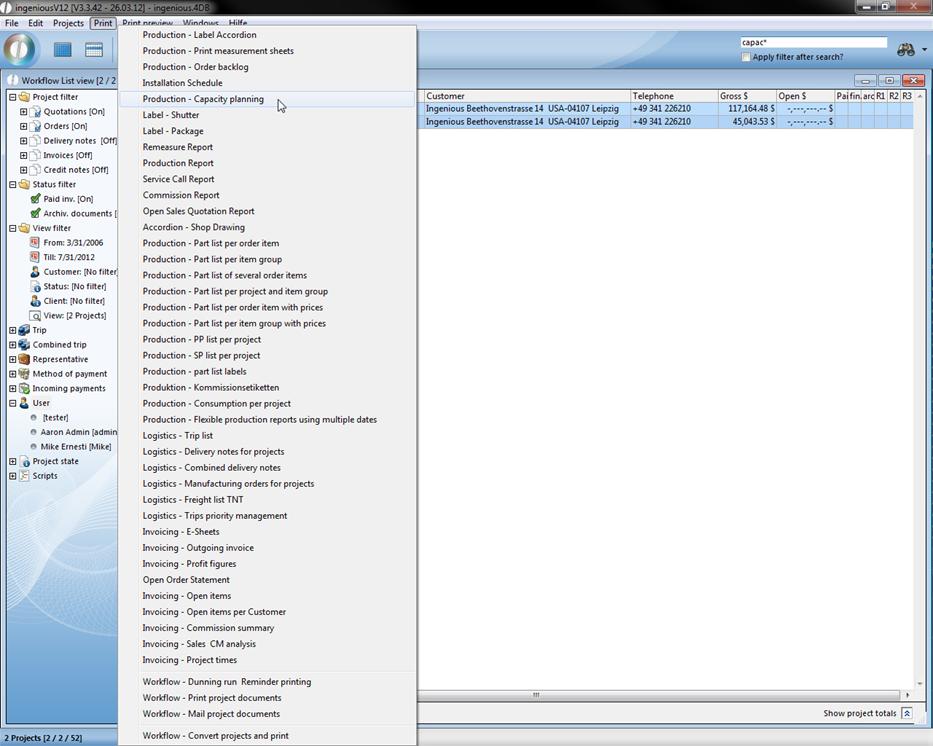Select Mike Ernesti user in tree
Viewport: 933px width, 746px height.
click(75, 447)
